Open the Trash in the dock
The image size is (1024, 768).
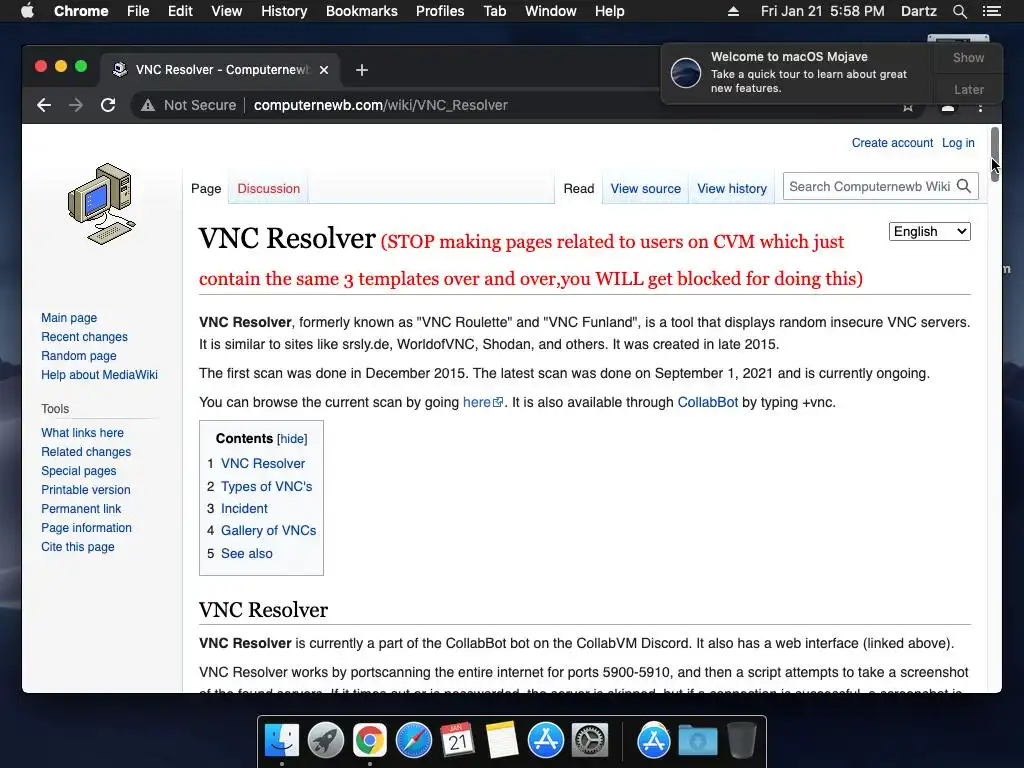[741, 741]
